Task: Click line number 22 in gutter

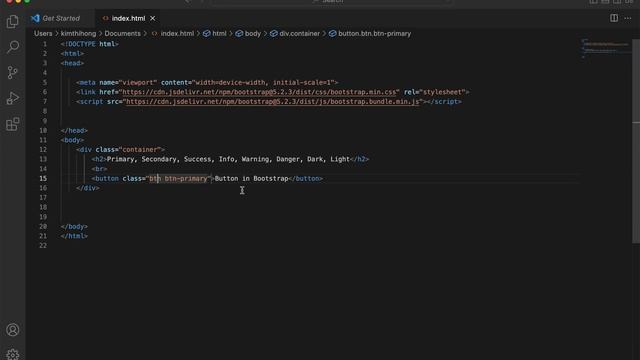Action: point(43,246)
